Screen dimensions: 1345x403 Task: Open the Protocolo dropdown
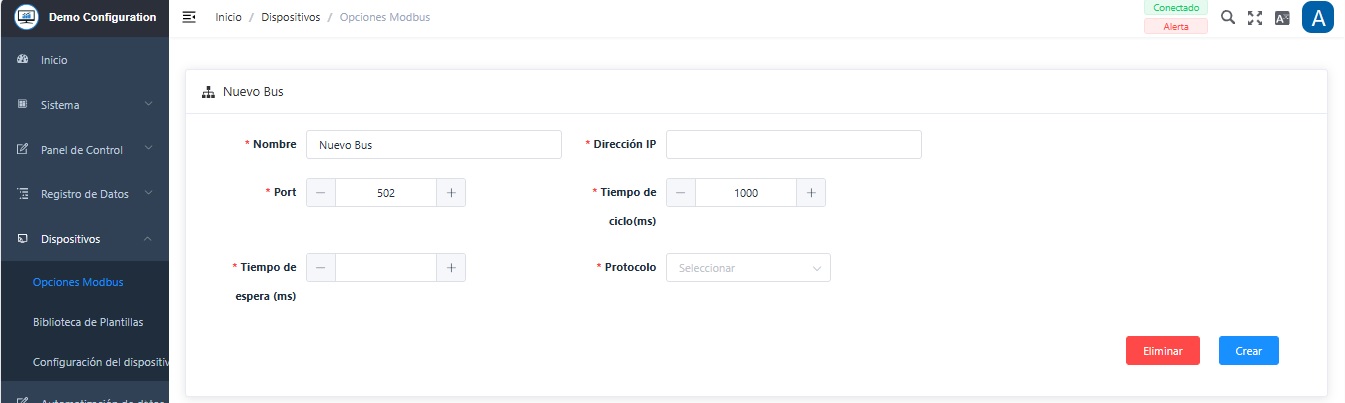tap(747, 268)
